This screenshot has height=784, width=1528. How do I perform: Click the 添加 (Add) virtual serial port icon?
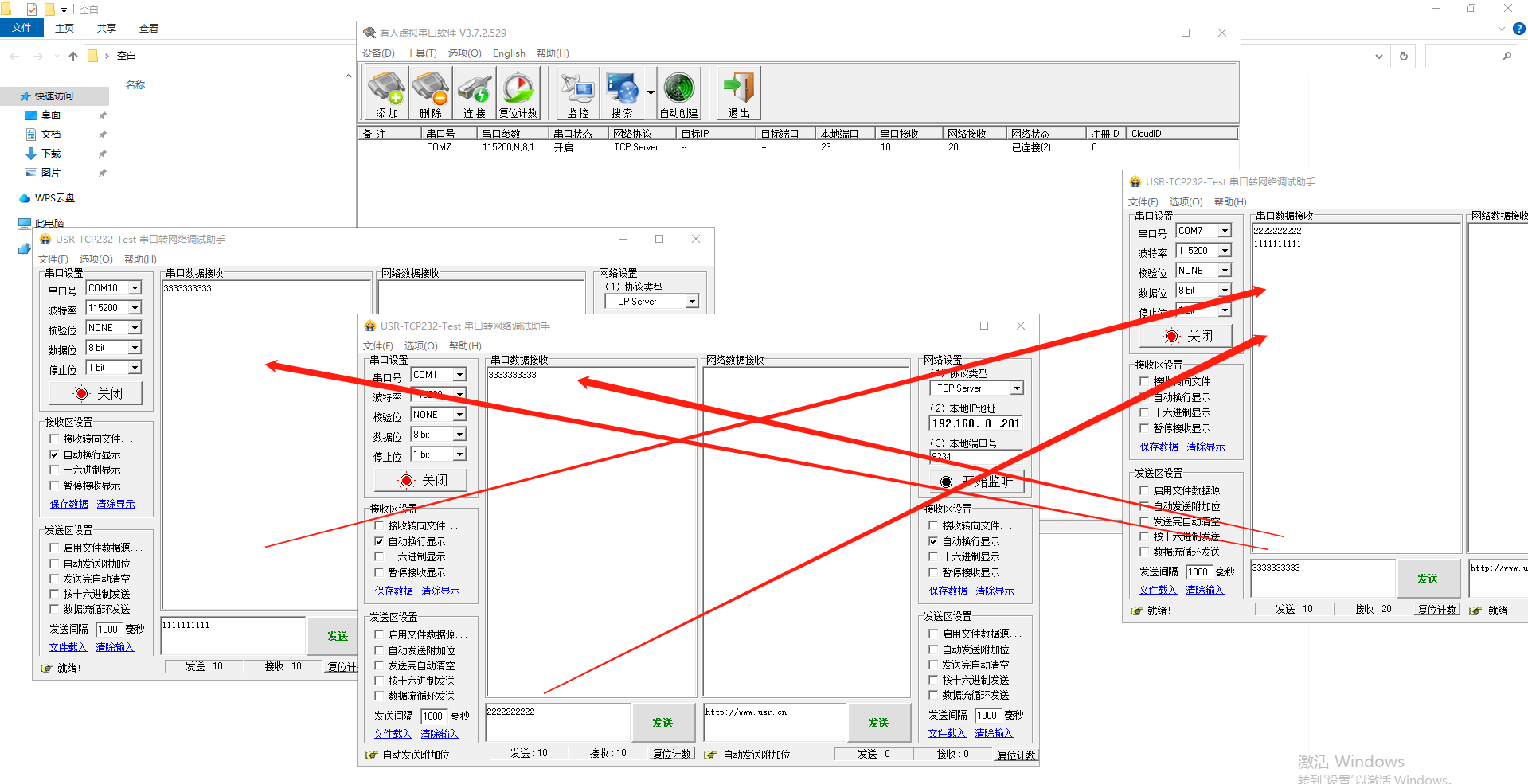tap(386, 93)
